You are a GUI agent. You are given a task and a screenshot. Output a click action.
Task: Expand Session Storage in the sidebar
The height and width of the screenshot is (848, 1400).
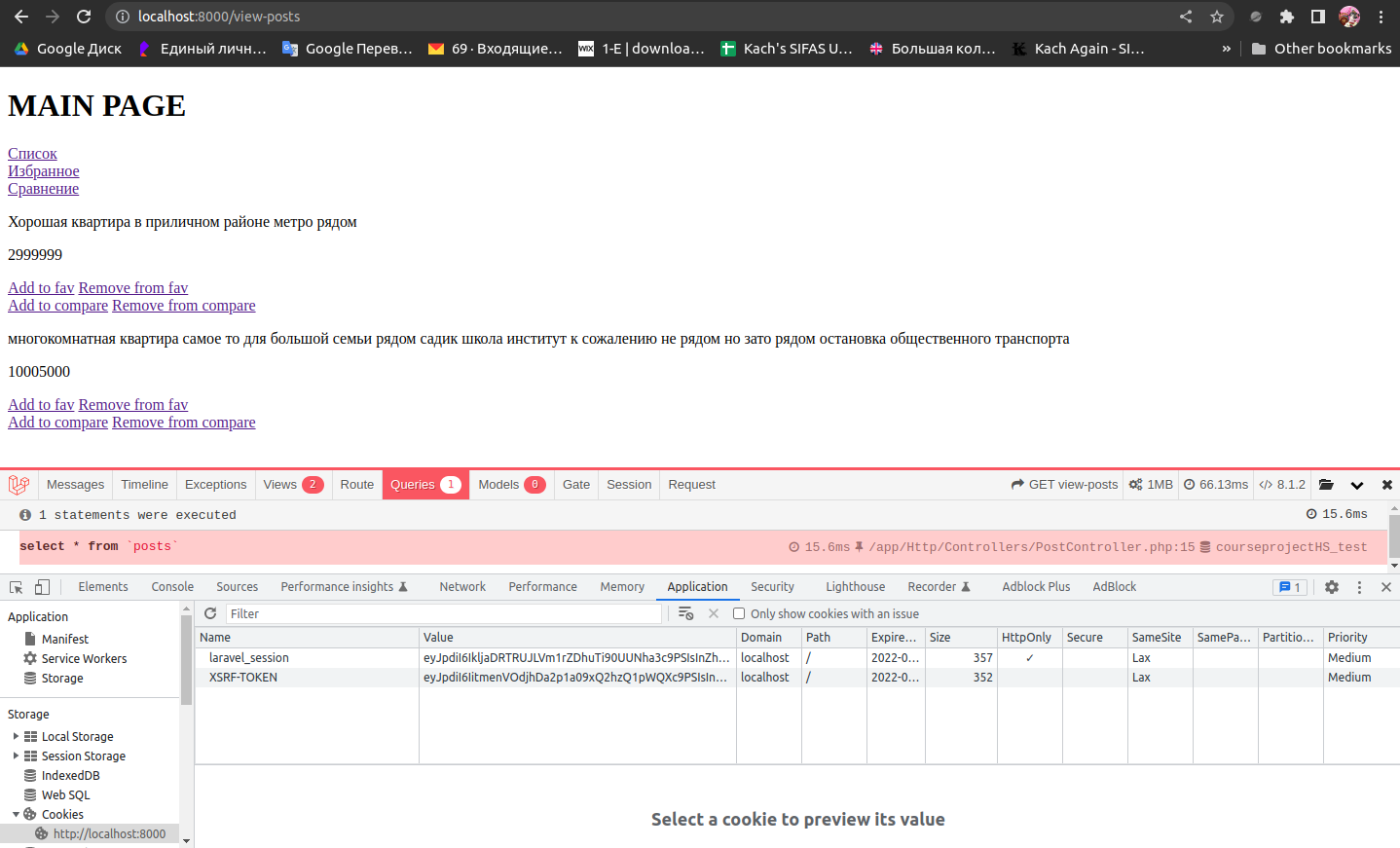[14, 756]
